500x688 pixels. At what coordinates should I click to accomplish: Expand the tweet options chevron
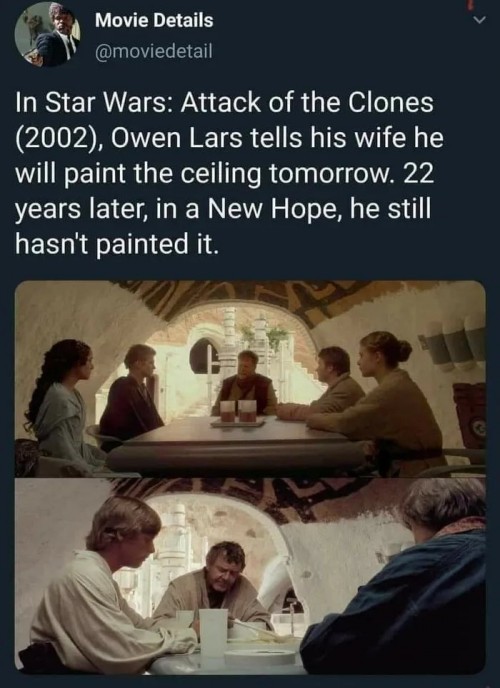coord(480,20)
